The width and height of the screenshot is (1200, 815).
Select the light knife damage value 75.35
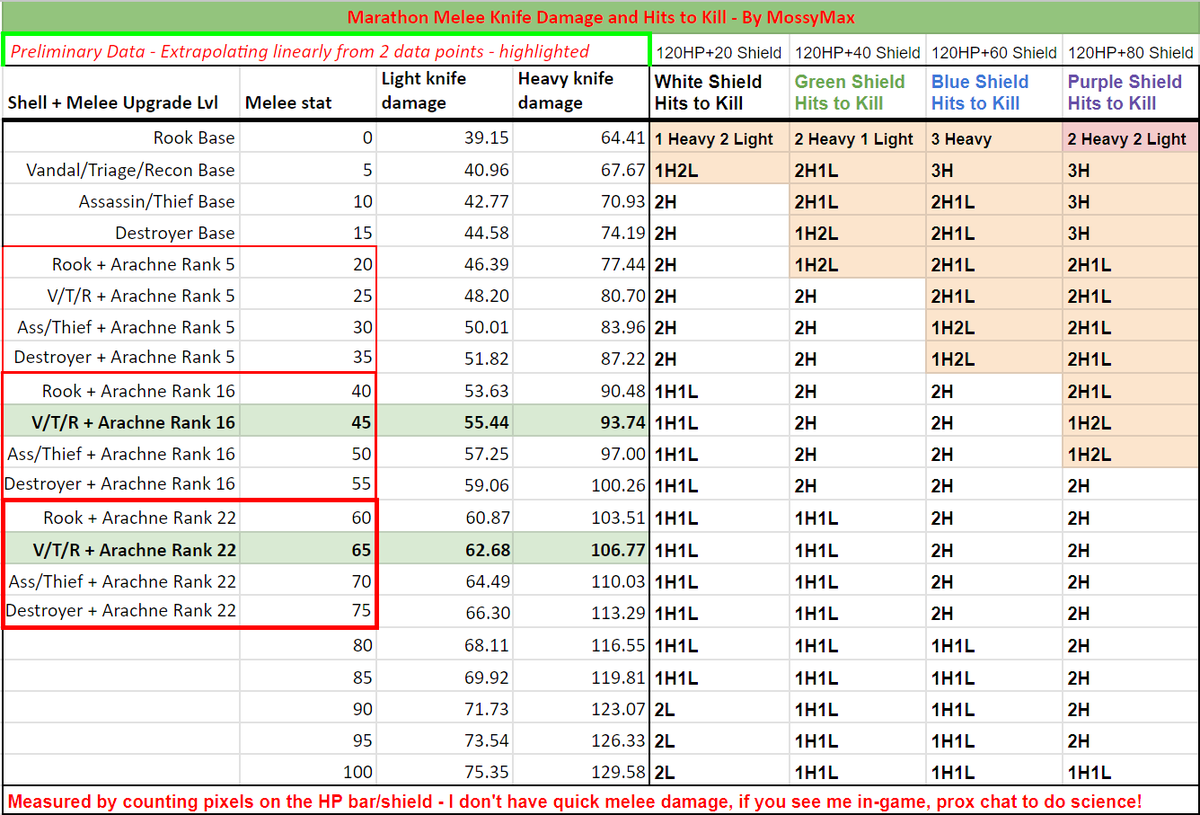445,772
